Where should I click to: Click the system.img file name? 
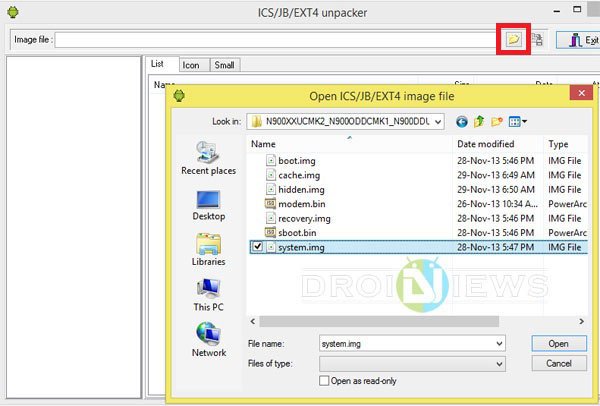301,248
